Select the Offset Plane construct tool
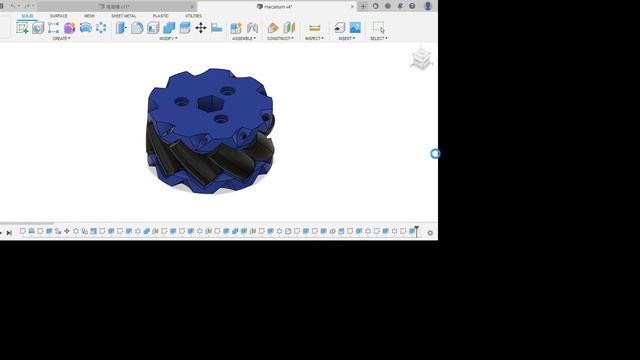Viewport: 640px width, 360px height. (273, 28)
